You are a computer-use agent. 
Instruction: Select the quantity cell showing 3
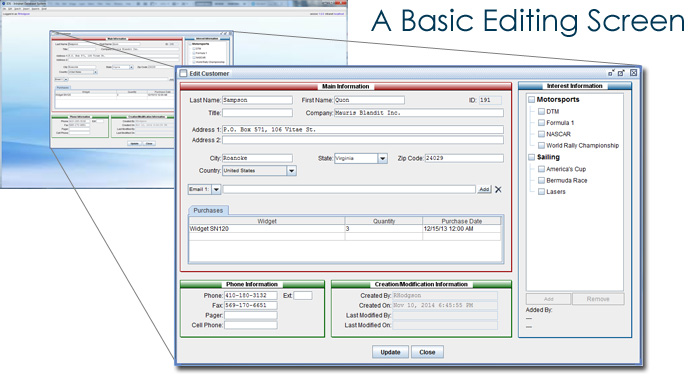(384, 229)
